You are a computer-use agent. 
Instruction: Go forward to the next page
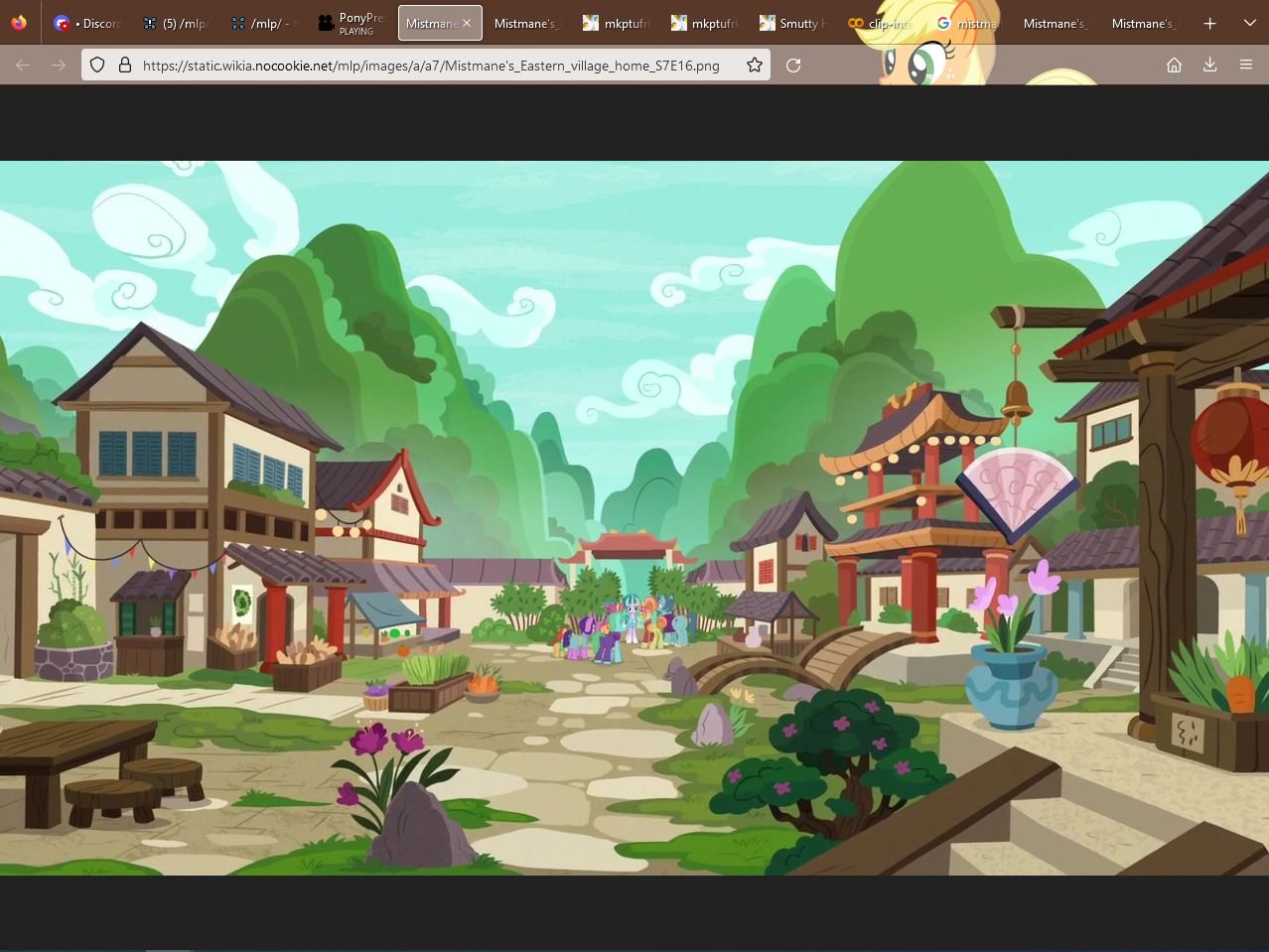pos(59,65)
